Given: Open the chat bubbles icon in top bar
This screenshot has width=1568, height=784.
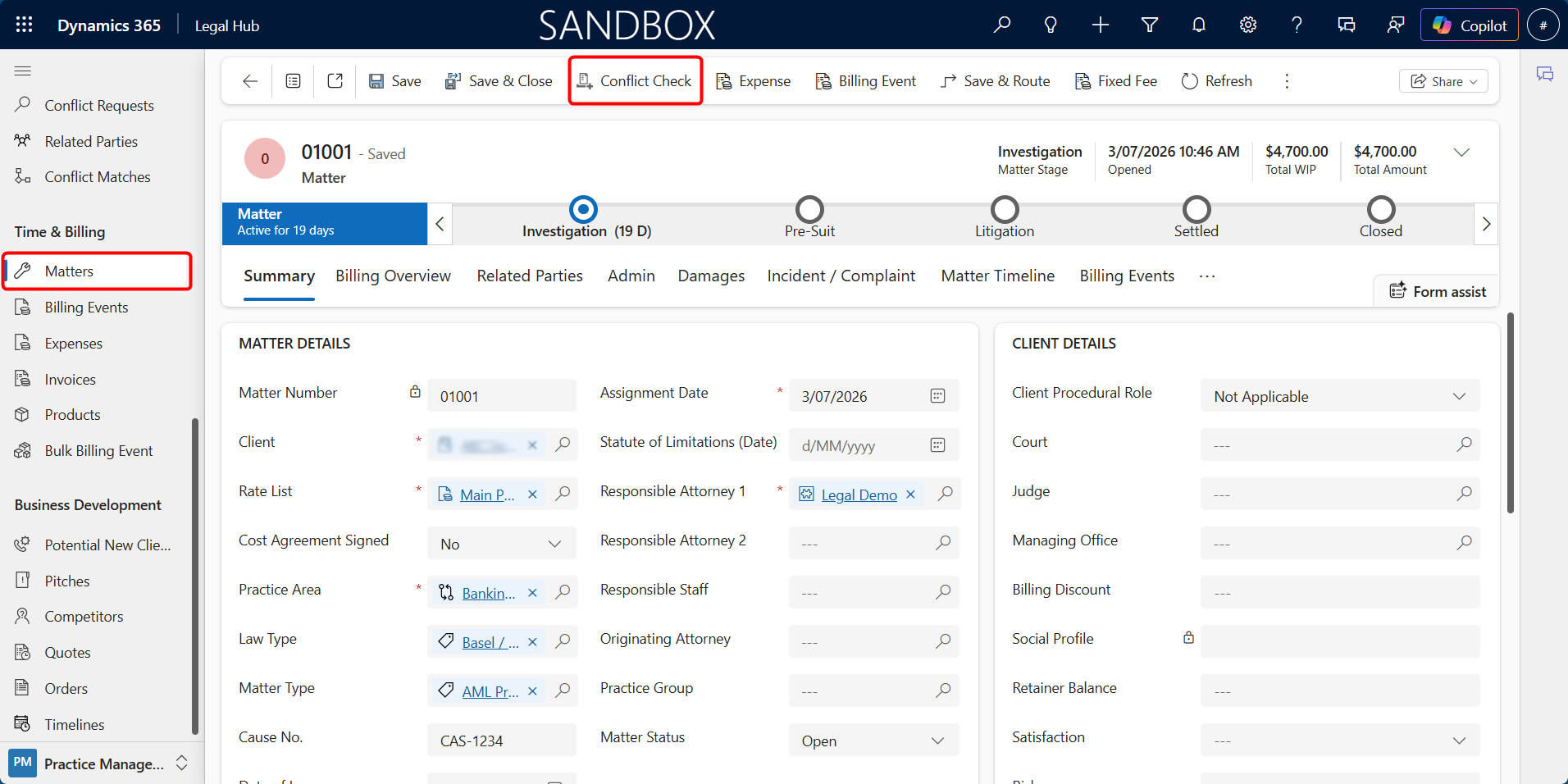Looking at the screenshot, I should [x=1347, y=25].
